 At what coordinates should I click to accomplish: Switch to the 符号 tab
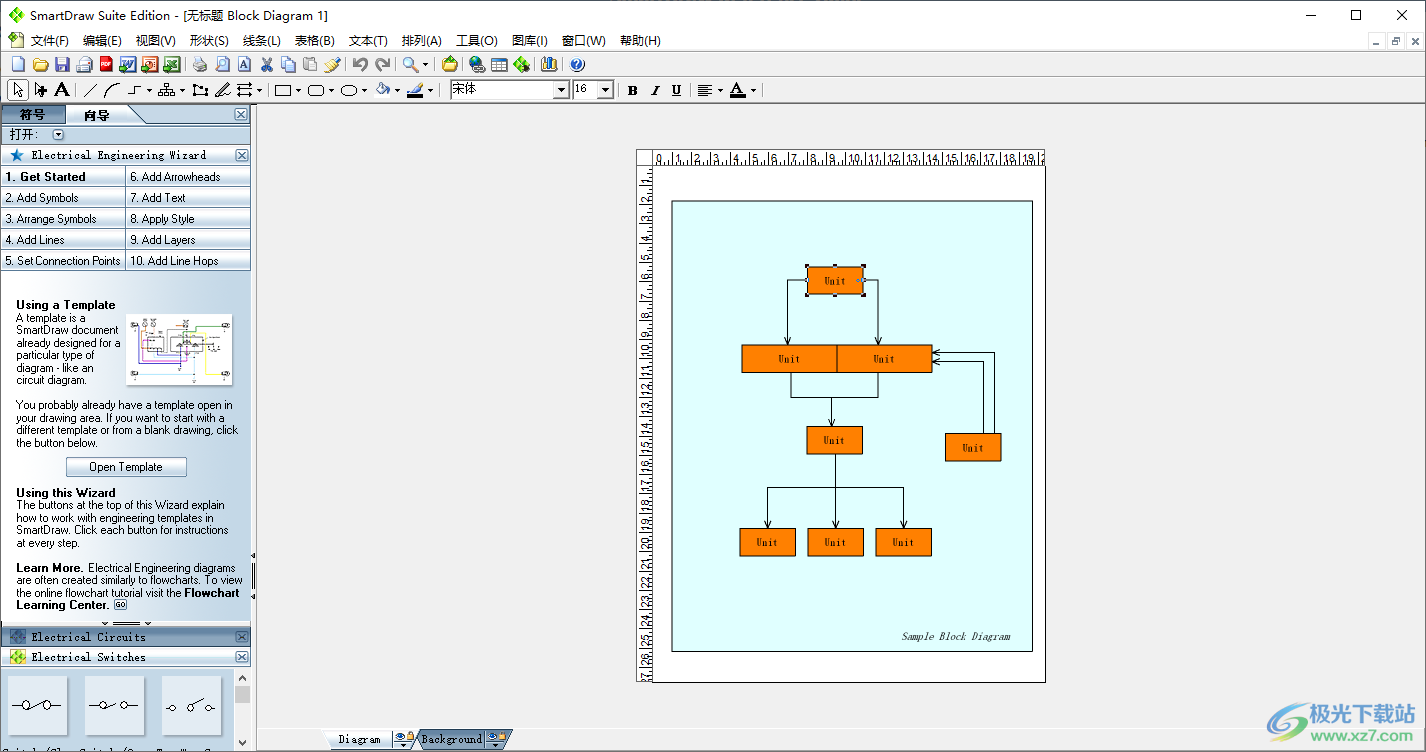click(x=33, y=115)
